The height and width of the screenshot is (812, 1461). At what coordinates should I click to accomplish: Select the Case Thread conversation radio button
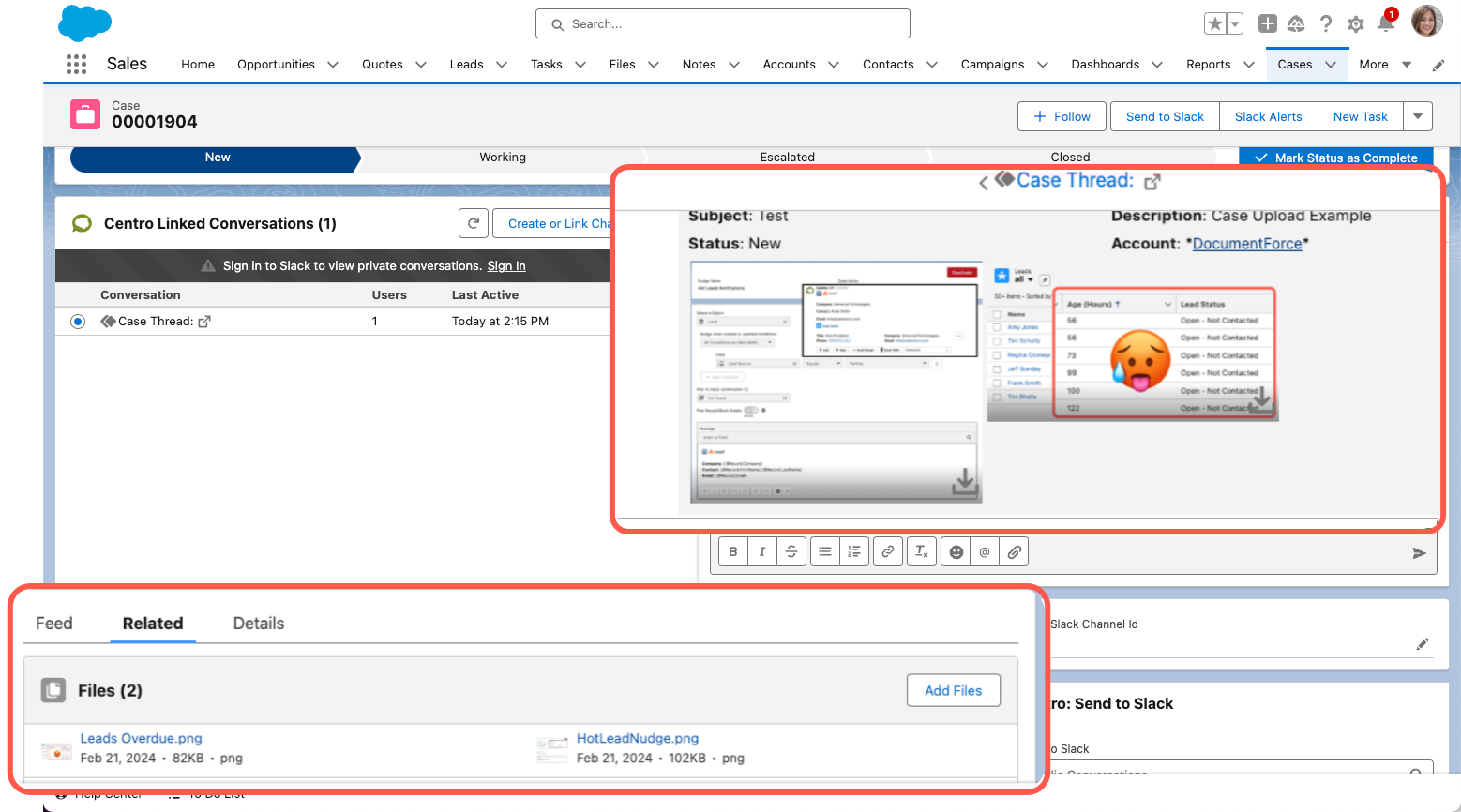tap(78, 322)
